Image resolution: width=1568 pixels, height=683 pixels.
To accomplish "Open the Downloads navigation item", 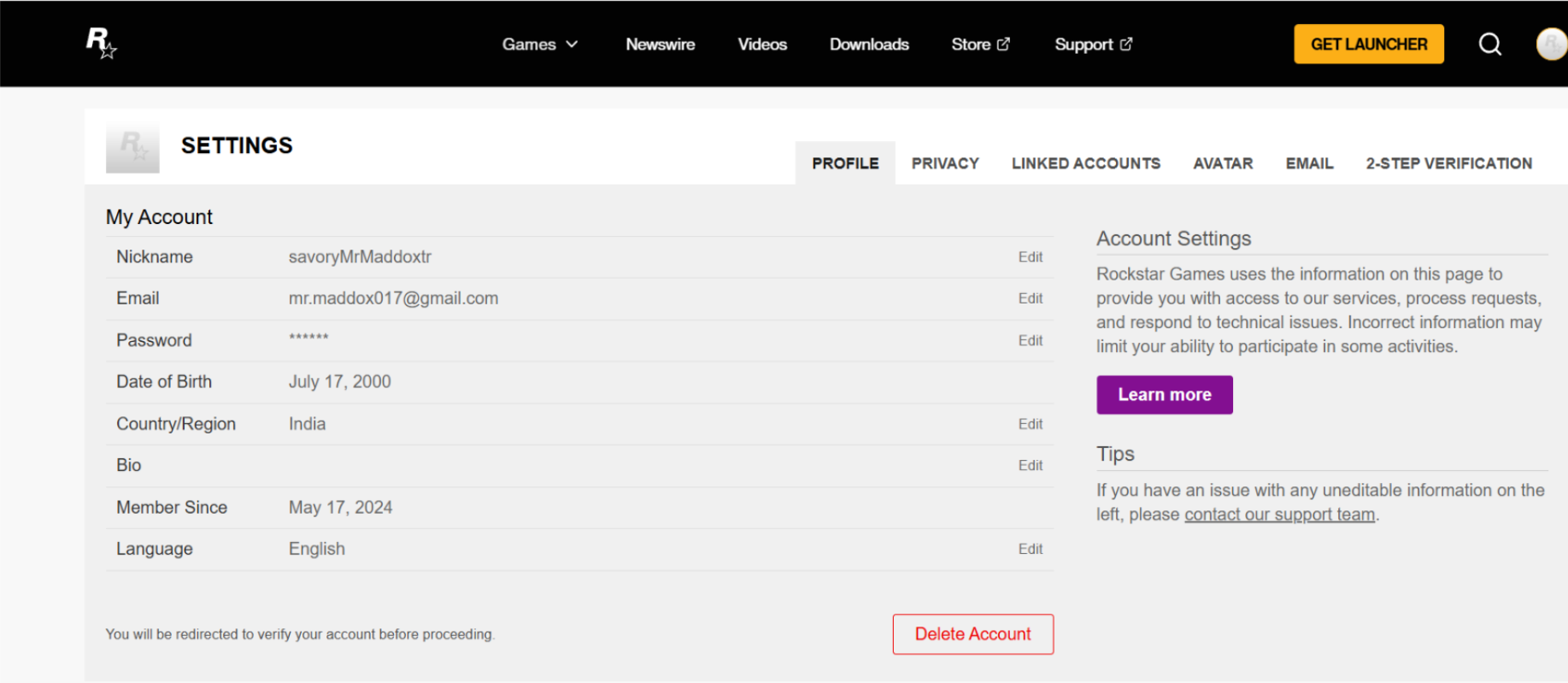I will [x=869, y=44].
